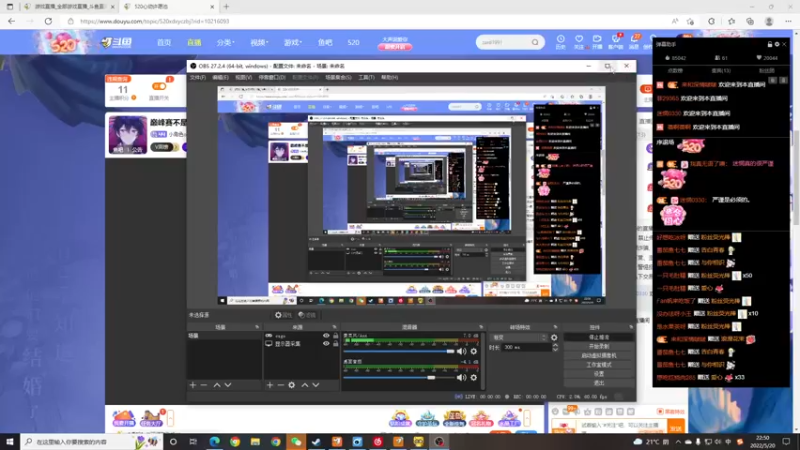800x450 pixels.
Task: Open scene transition properties gear icon
Action: click(554, 337)
